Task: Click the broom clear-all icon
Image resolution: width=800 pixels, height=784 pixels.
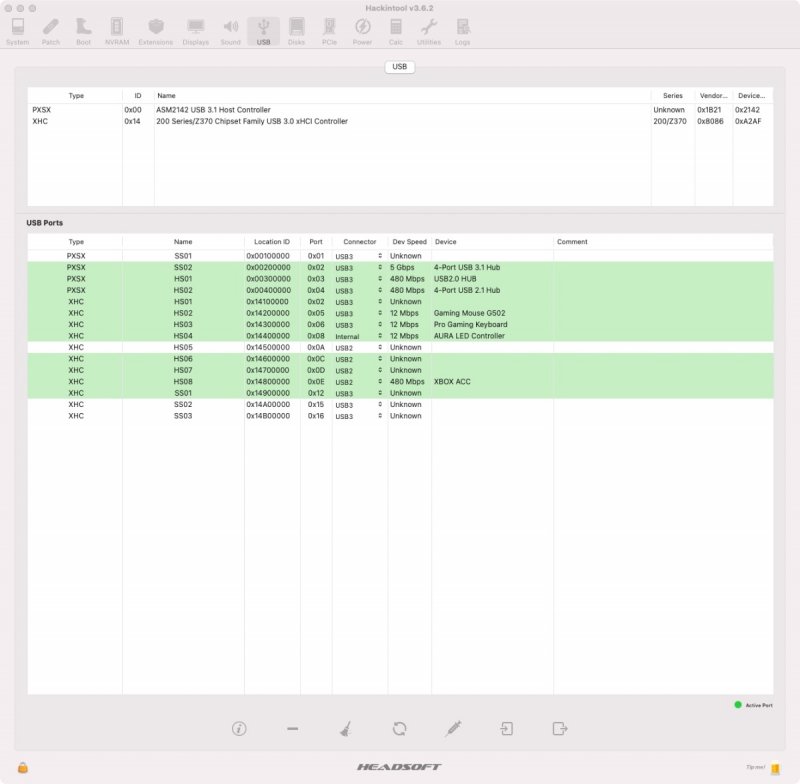Action: (x=346, y=728)
